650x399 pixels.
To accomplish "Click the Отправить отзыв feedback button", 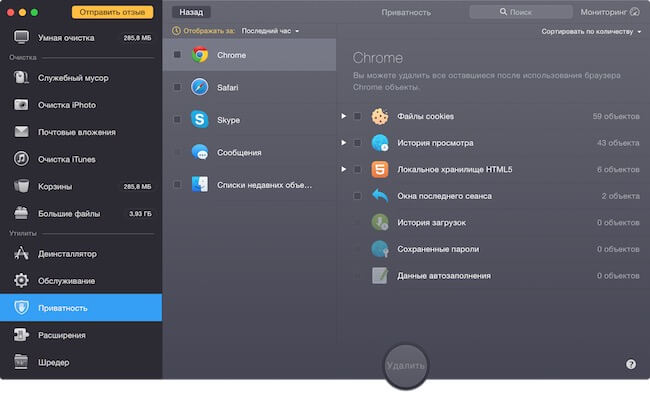I will coord(112,12).
